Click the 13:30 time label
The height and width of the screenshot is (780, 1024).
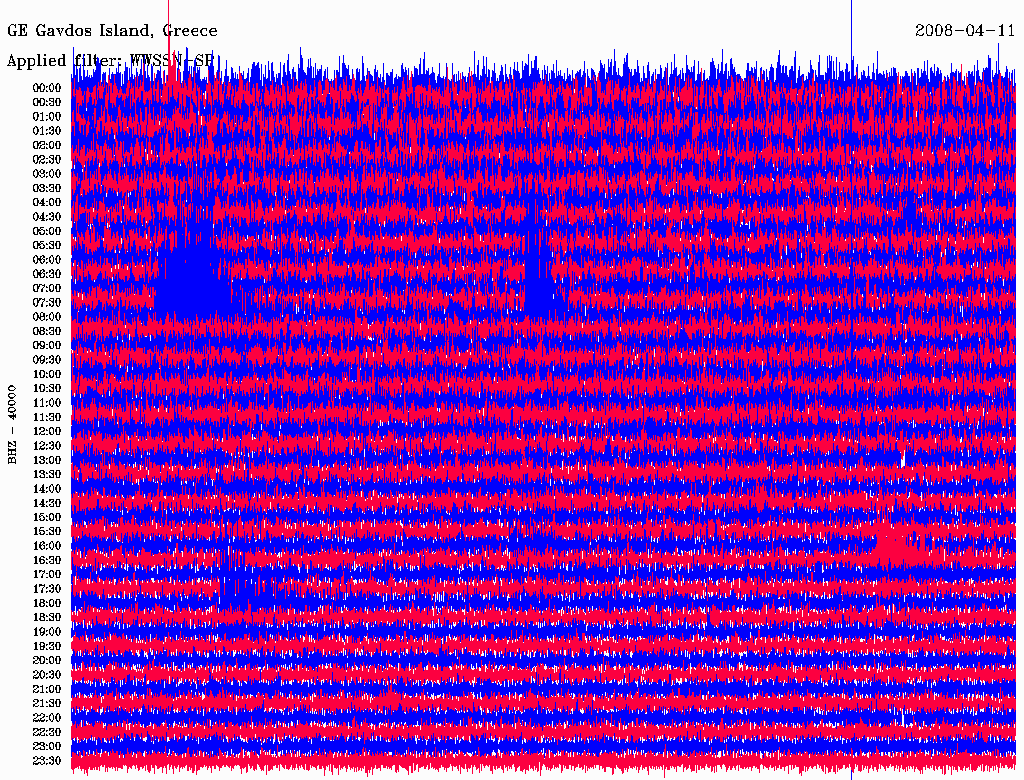[x=47, y=475]
